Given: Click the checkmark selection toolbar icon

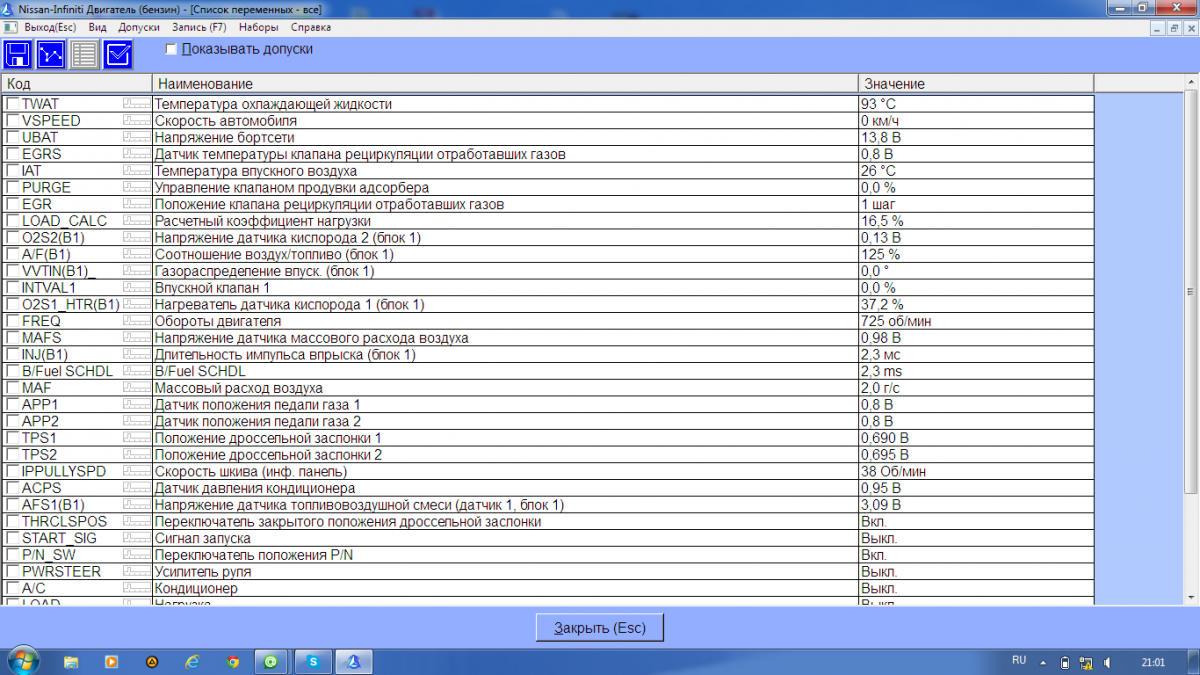Looking at the screenshot, I should click(118, 55).
